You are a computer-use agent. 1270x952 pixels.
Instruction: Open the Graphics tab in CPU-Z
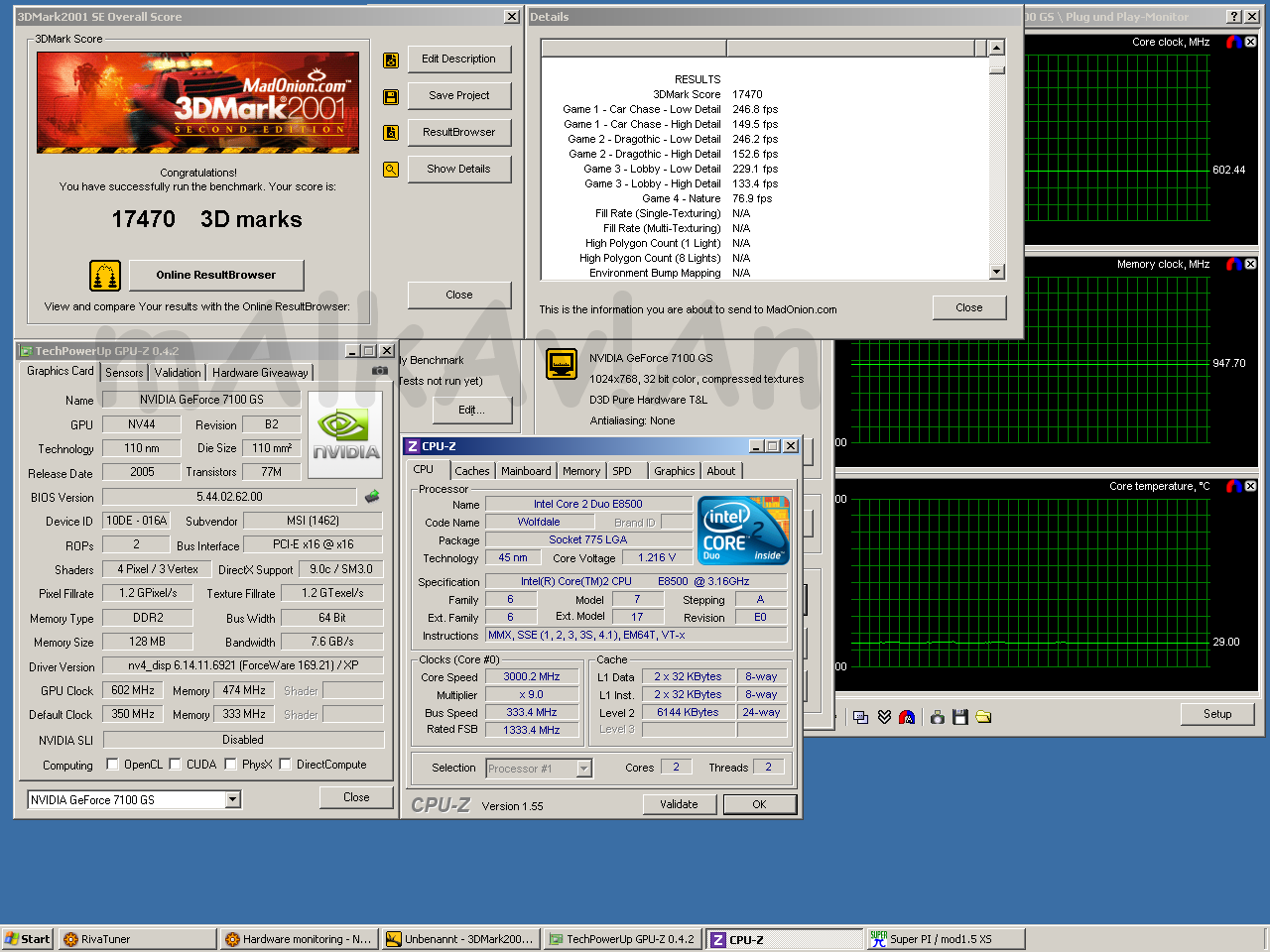pyautogui.click(x=675, y=471)
